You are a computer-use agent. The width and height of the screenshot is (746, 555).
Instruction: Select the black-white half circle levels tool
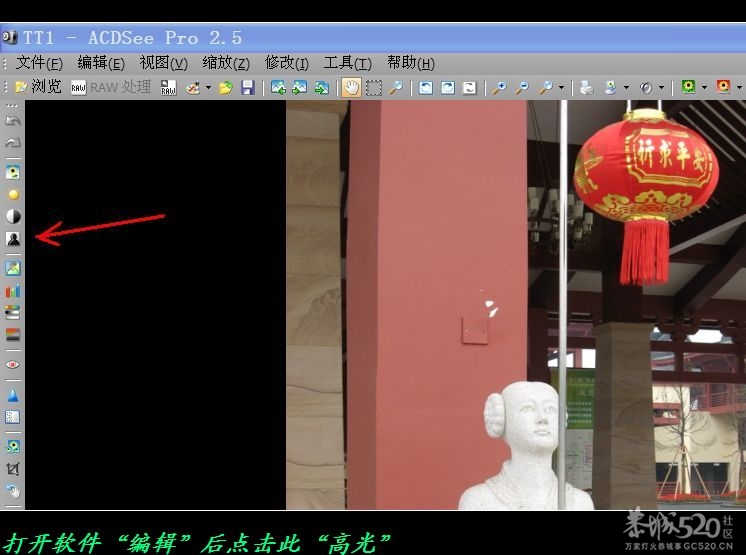click(13, 216)
